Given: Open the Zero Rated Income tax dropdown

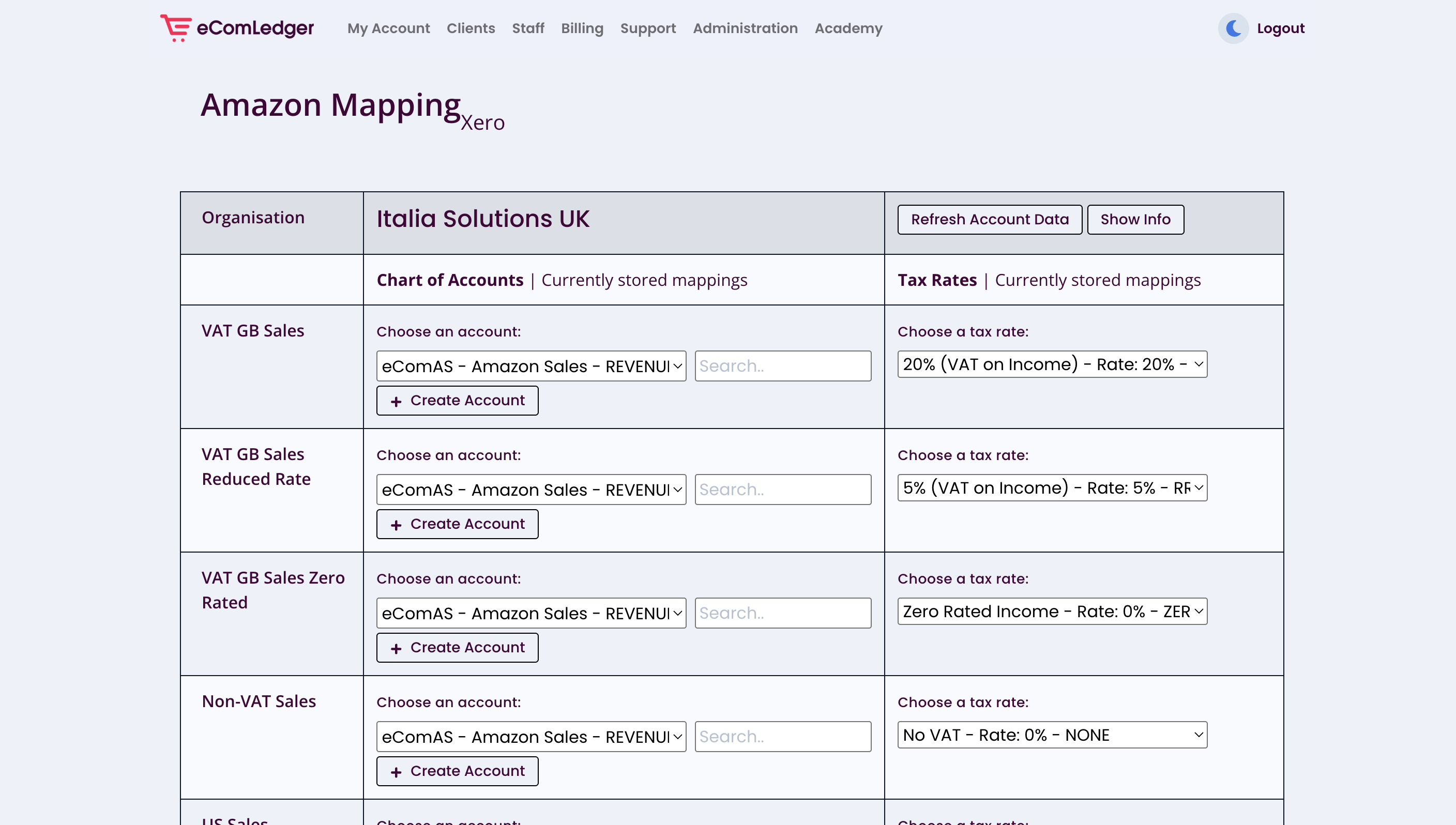Looking at the screenshot, I should 1051,612.
